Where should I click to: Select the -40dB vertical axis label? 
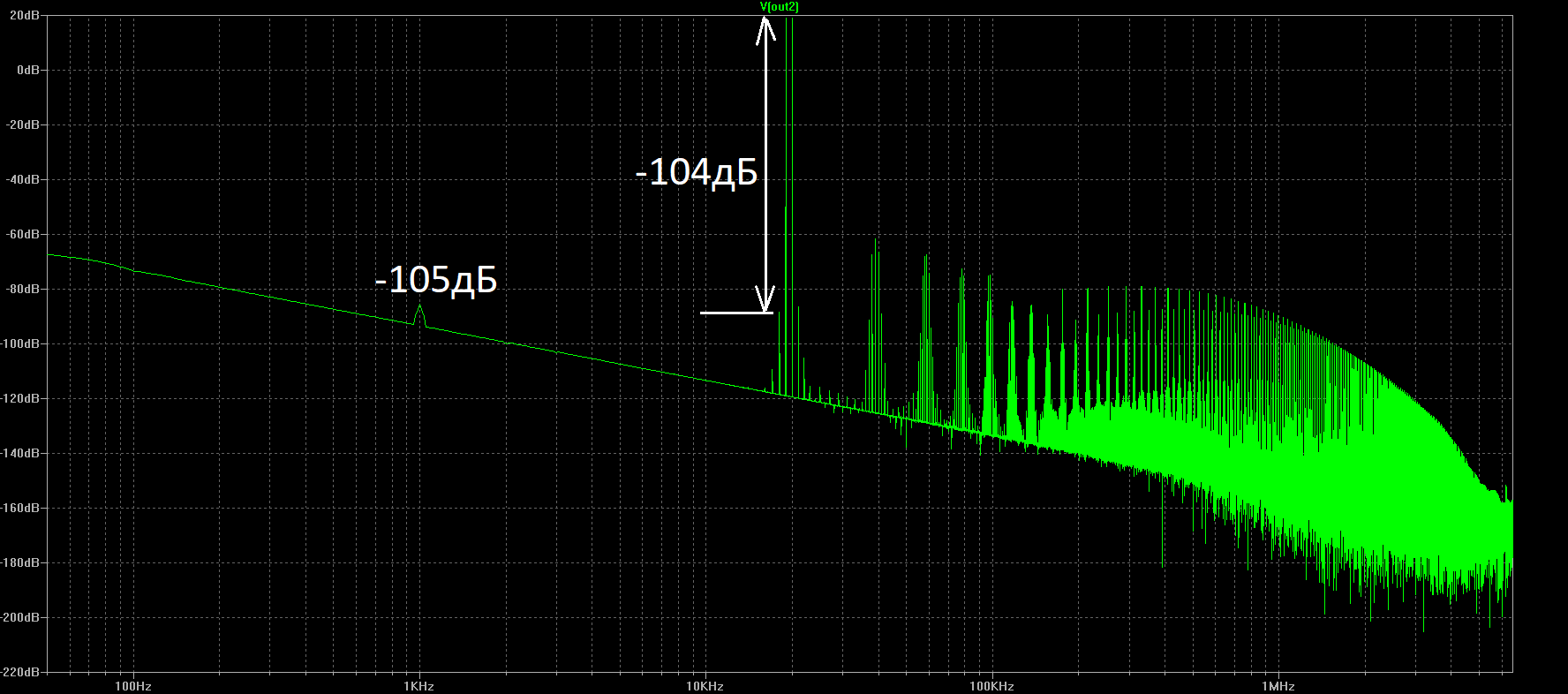23,179
